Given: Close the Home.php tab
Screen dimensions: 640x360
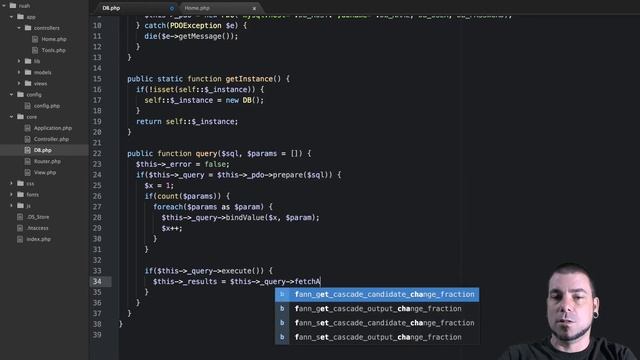Looking at the screenshot, I should [x=254, y=8].
